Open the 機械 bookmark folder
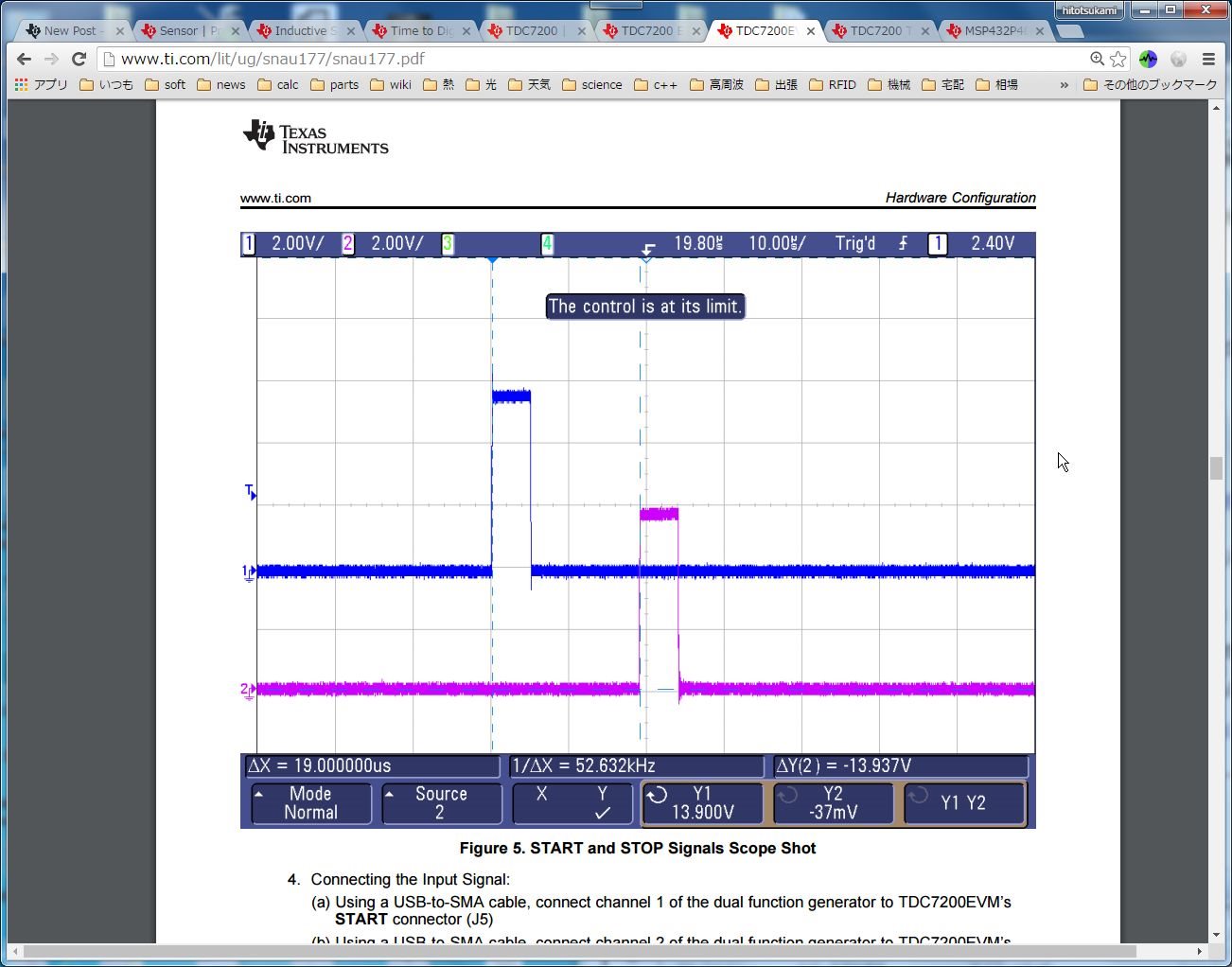Viewport: 1232px width, 967px height. (889, 84)
